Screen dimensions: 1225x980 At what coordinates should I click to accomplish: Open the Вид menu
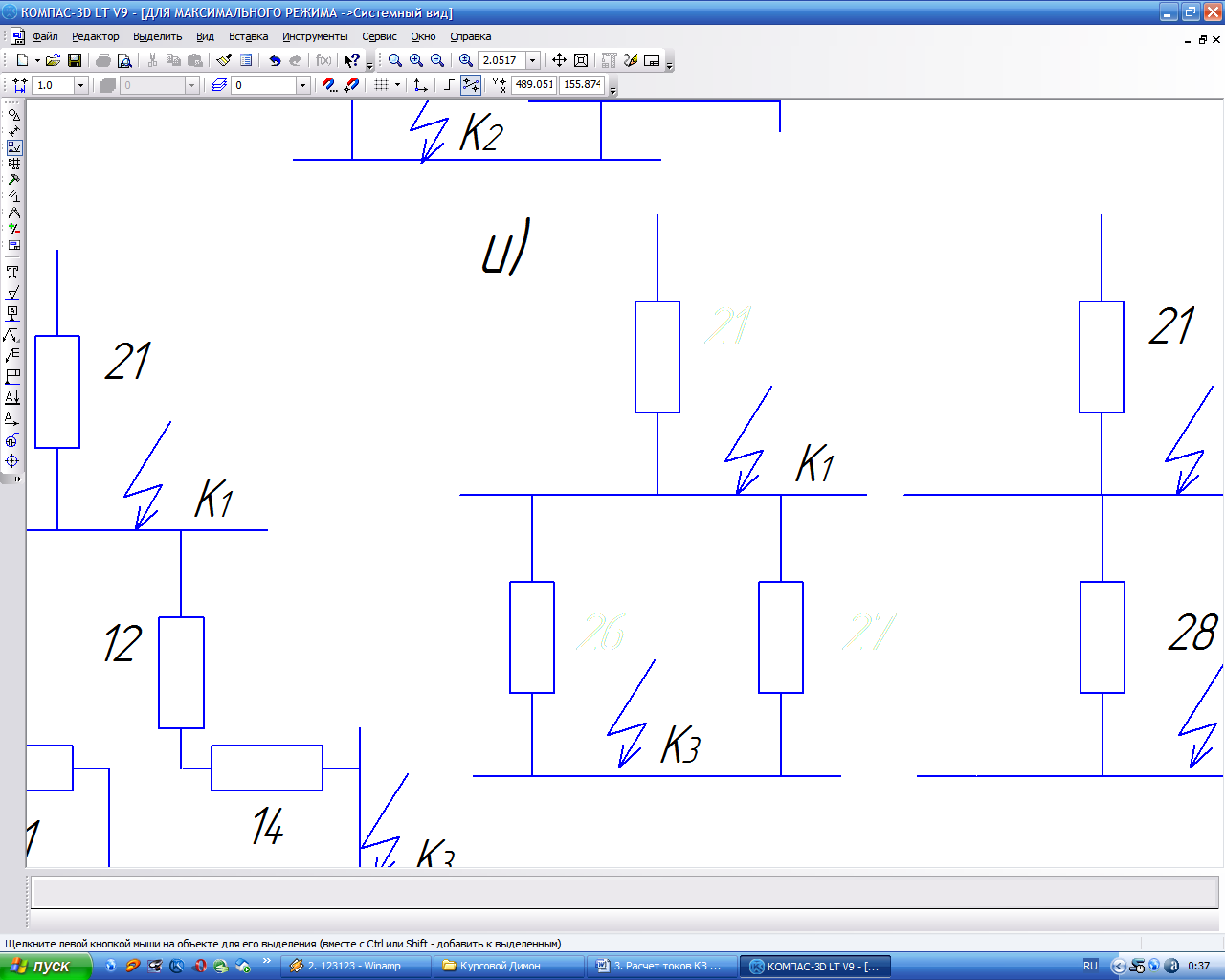point(205,36)
